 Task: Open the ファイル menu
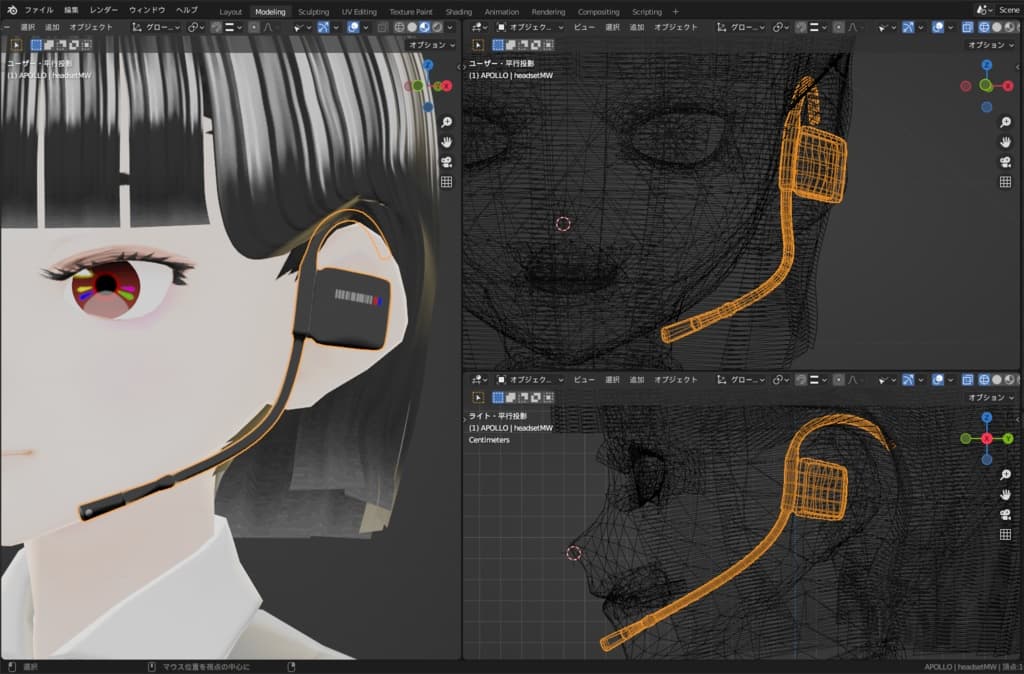tap(39, 10)
